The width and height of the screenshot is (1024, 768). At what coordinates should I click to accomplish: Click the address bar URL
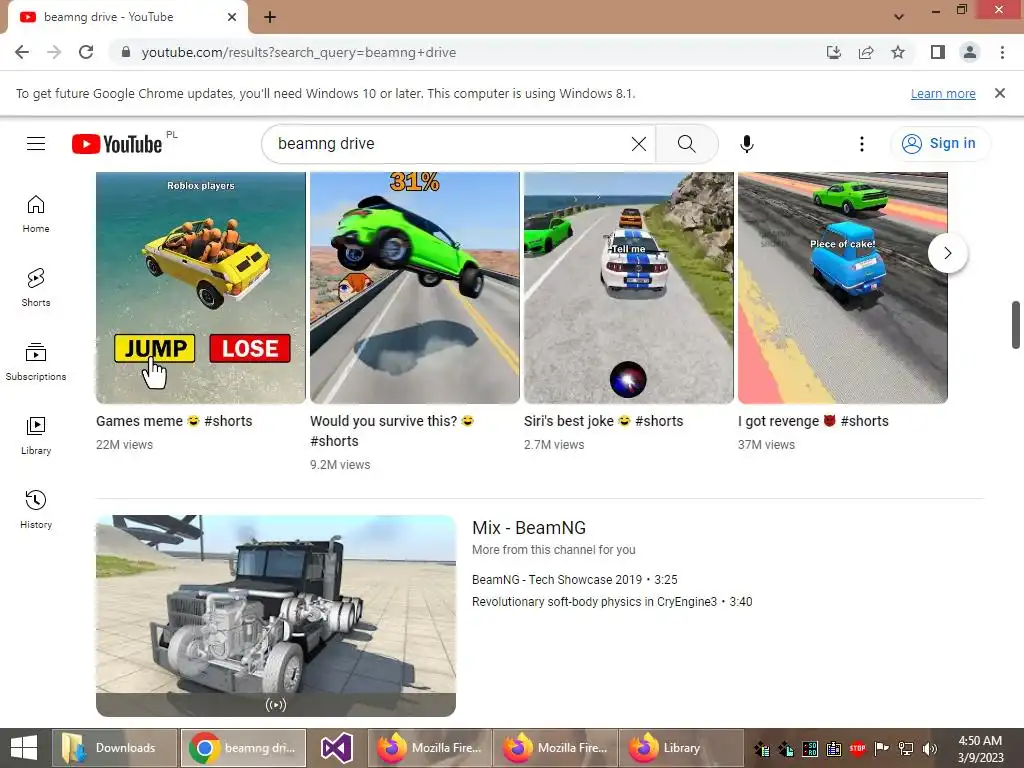pos(298,52)
